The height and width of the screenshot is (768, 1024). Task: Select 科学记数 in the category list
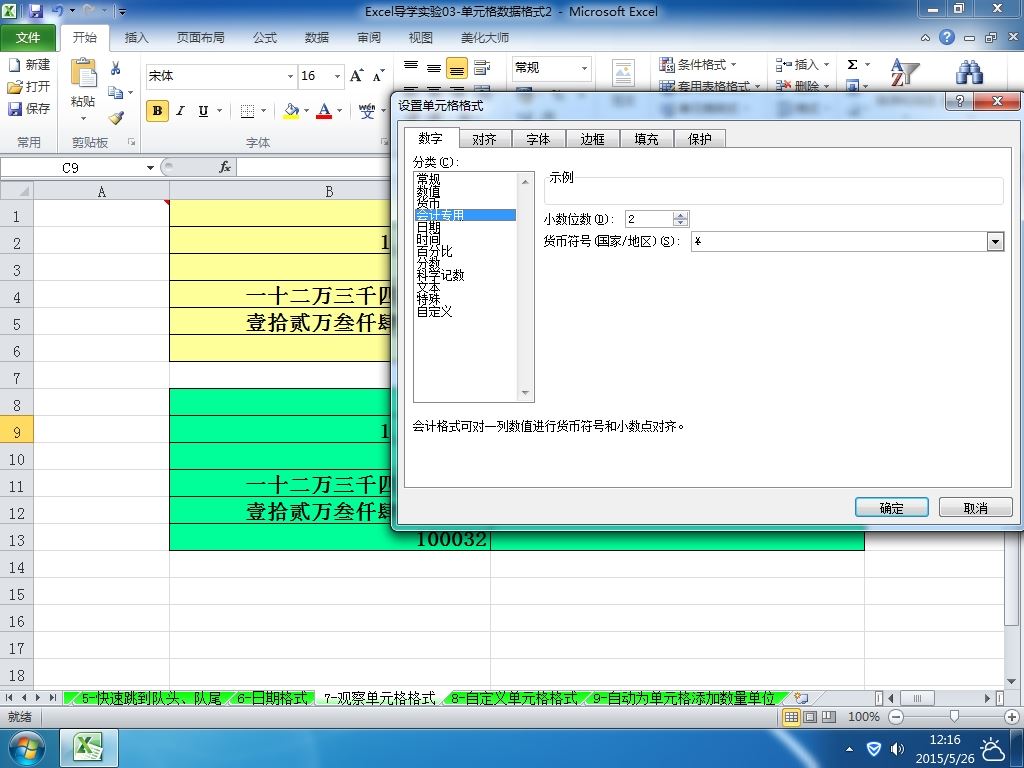441,275
